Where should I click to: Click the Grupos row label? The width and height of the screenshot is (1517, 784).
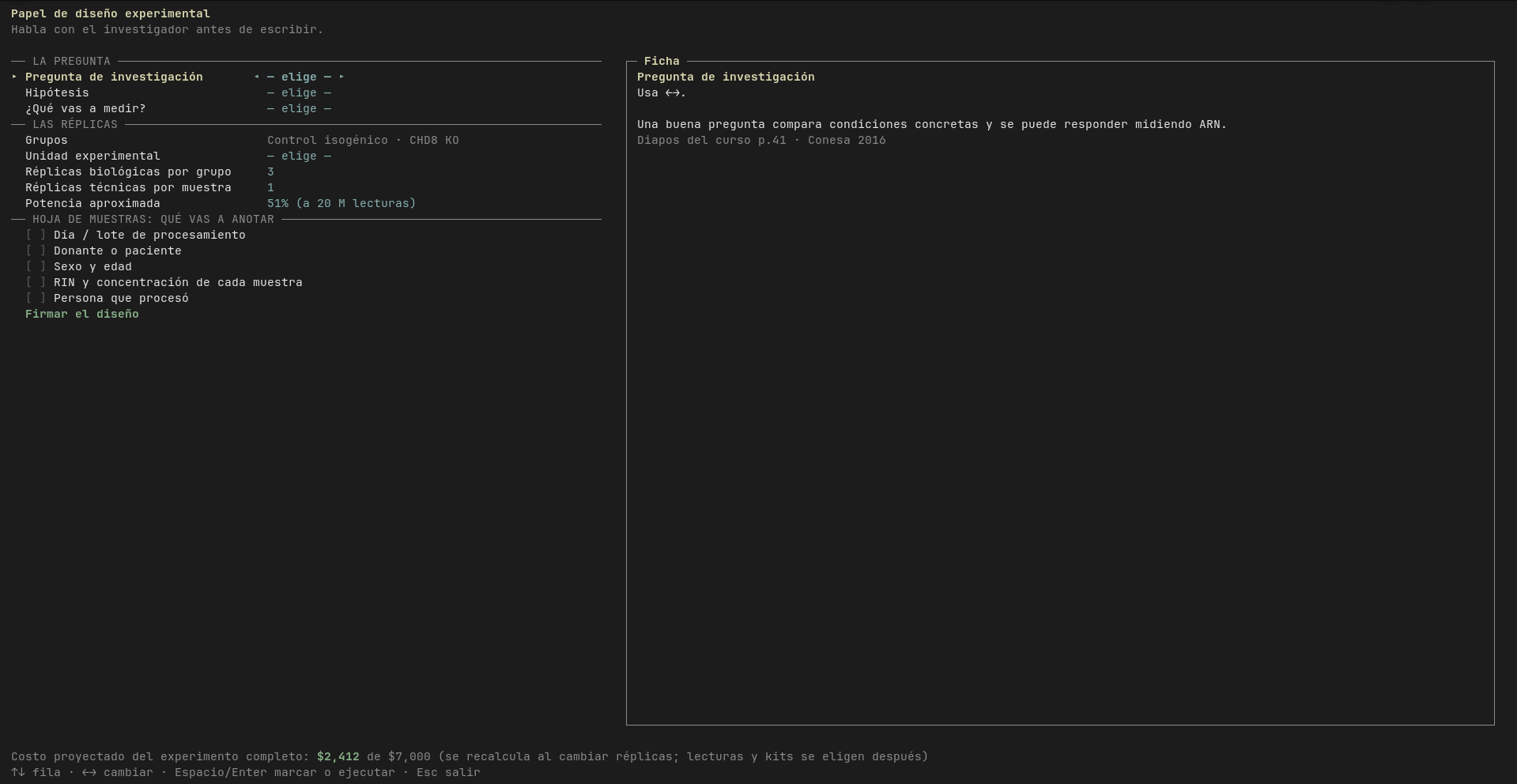[x=47, y=140]
